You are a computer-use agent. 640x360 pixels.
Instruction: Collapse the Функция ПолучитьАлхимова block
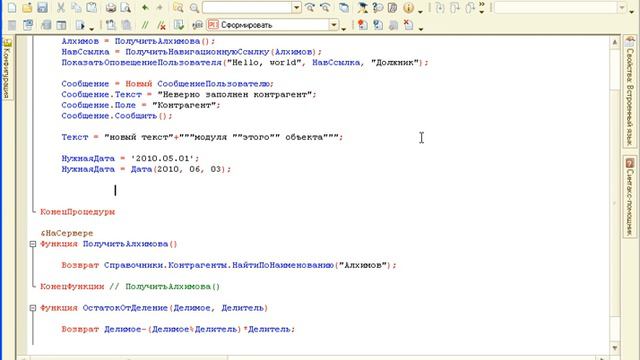(33, 244)
